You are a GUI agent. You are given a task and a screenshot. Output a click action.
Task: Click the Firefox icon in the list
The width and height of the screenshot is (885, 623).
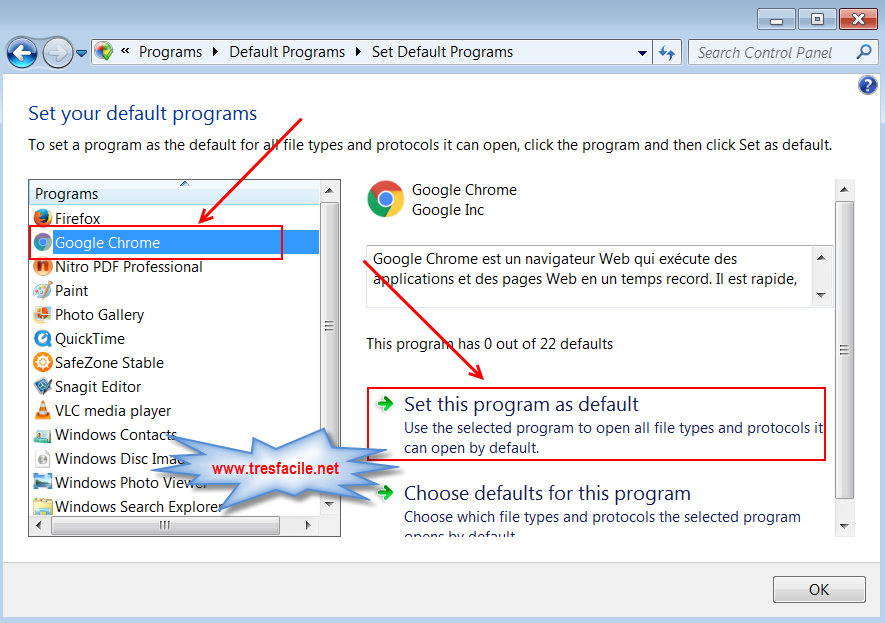42,218
